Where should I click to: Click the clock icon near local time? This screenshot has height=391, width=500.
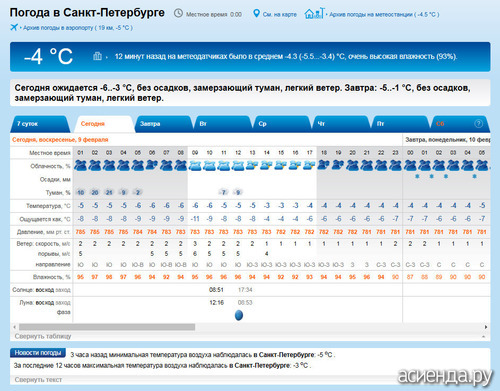coord(179,13)
